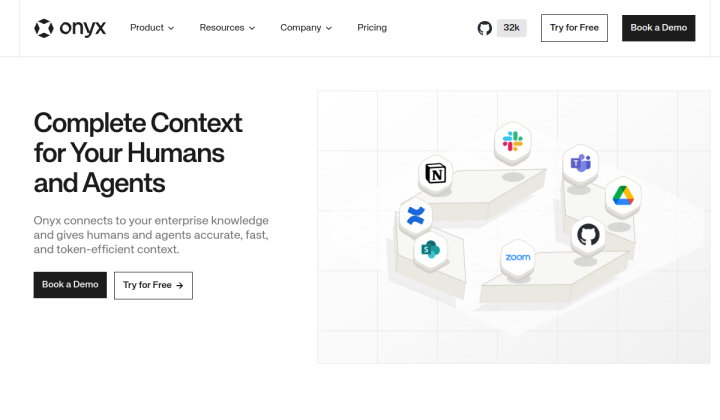
Task: Click the Onyx logo in the header
Action: pos(70,28)
